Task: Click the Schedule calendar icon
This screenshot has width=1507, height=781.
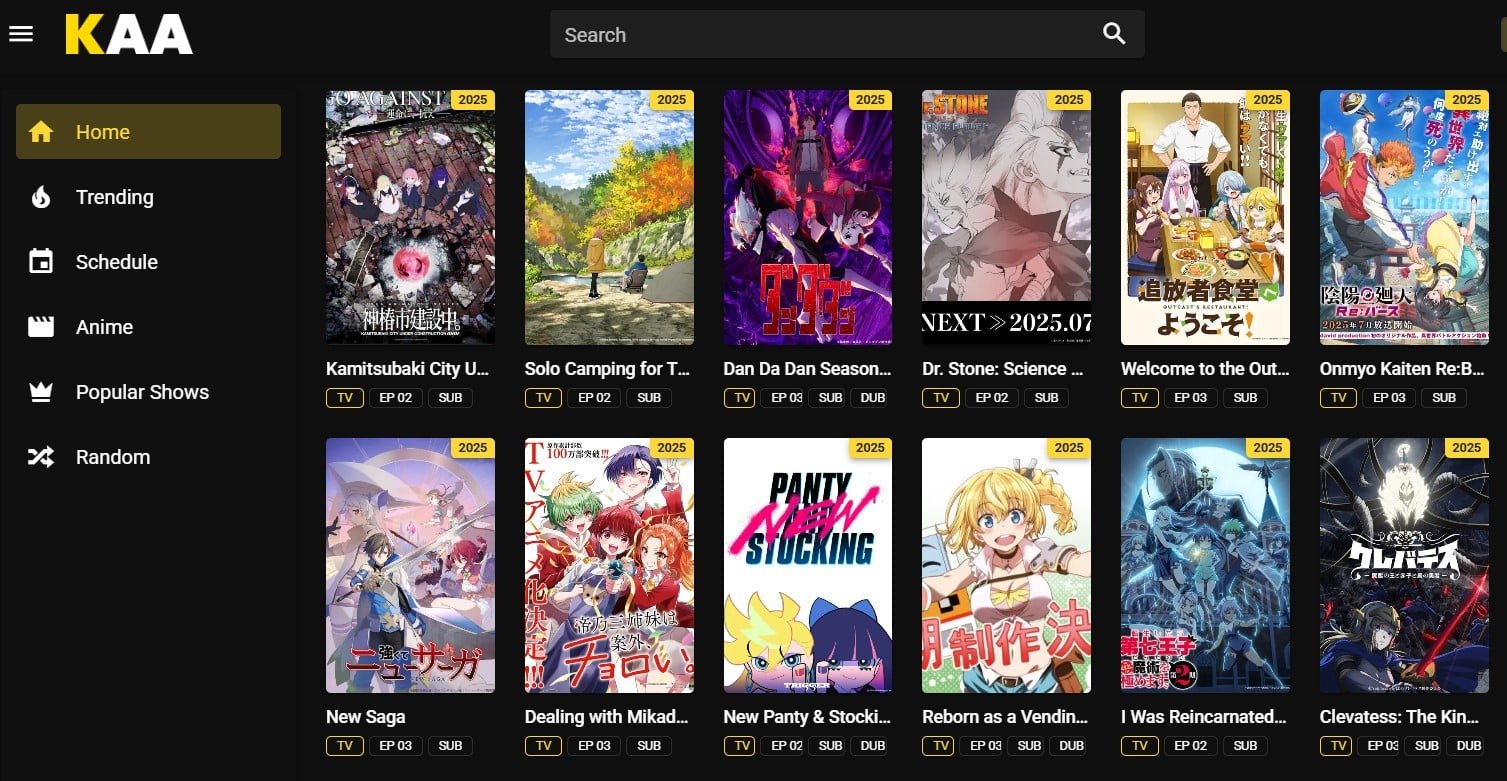Action: click(41, 262)
